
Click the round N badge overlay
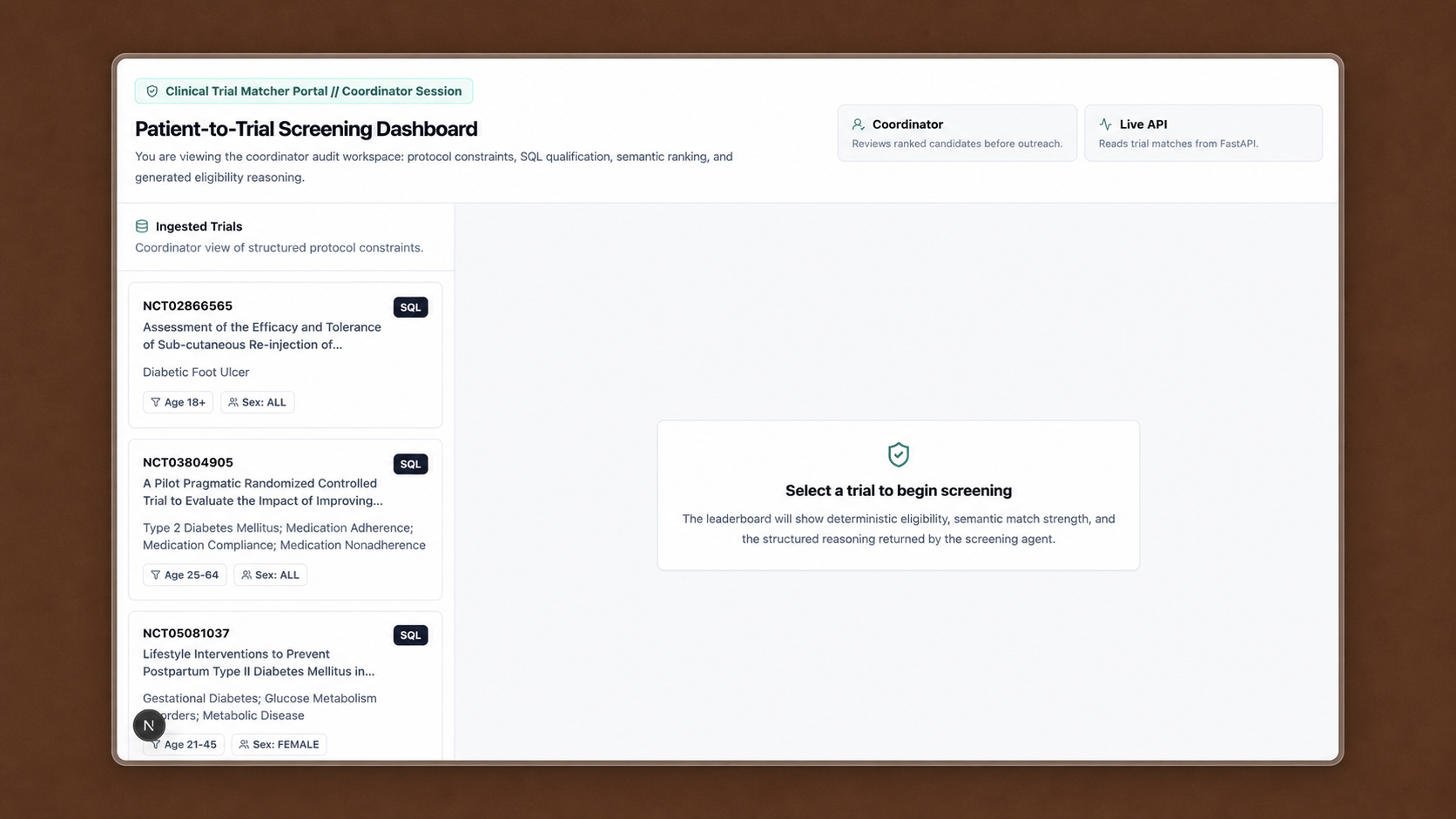[149, 725]
